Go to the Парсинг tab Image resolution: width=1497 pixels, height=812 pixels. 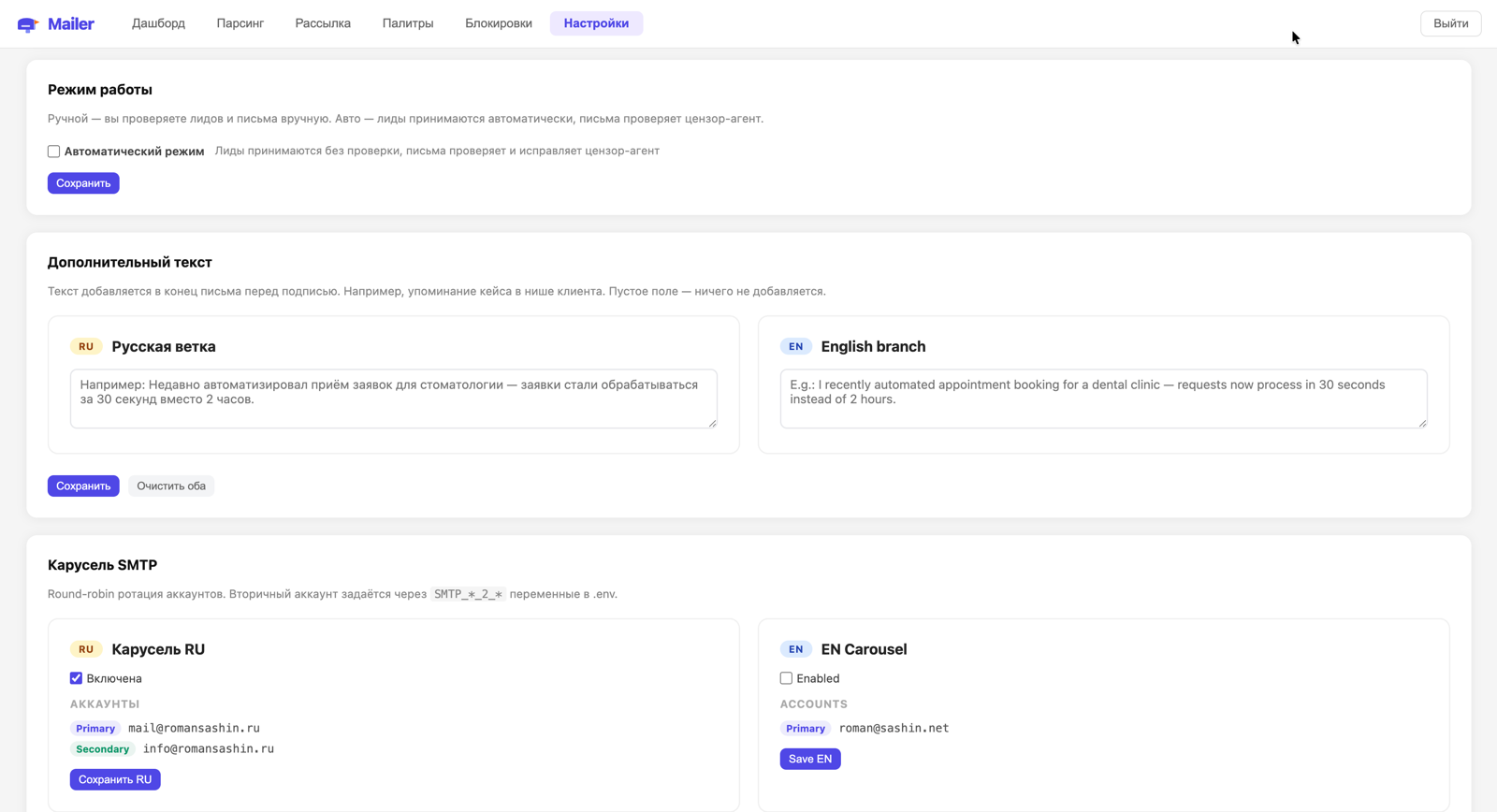pyautogui.click(x=240, y=23)
